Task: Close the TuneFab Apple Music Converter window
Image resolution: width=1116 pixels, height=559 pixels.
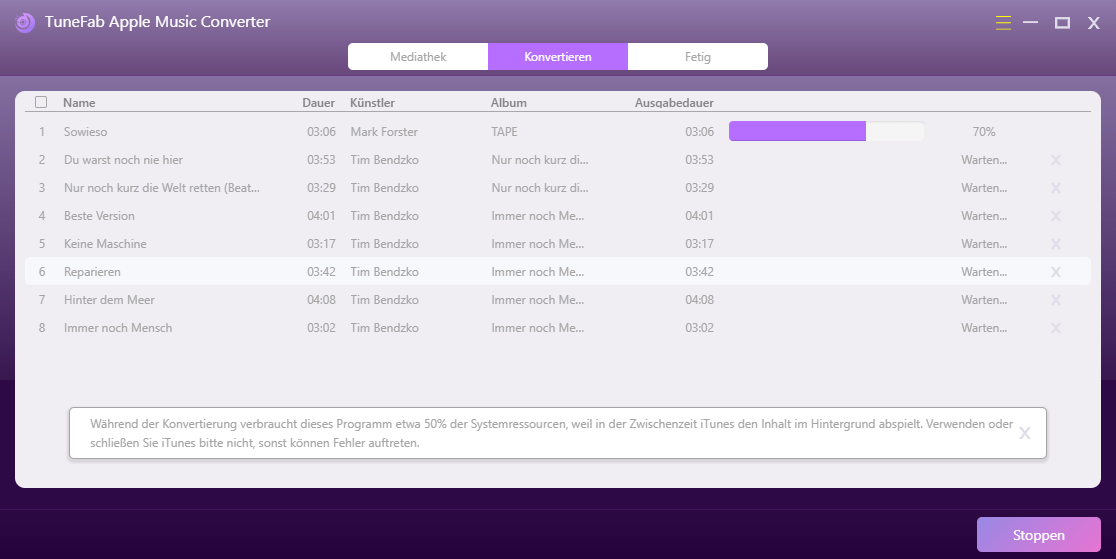Action: pos(1093,23)
